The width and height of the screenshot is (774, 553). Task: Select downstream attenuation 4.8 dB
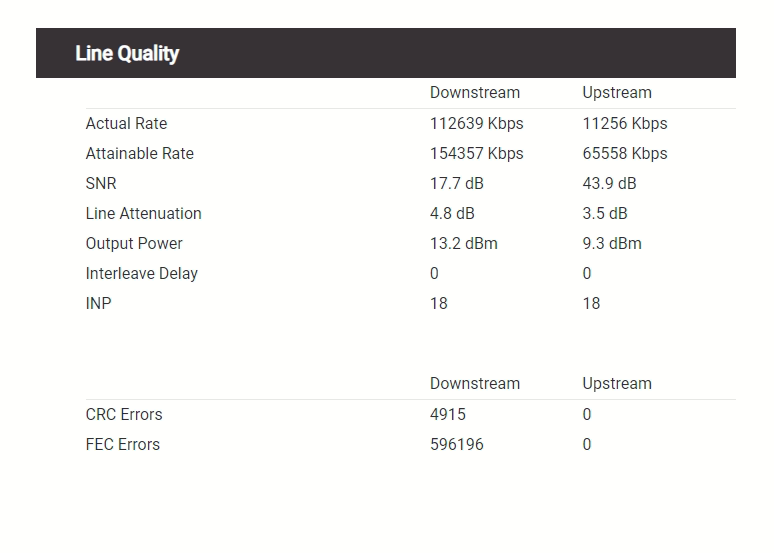[x=452, y=214]
